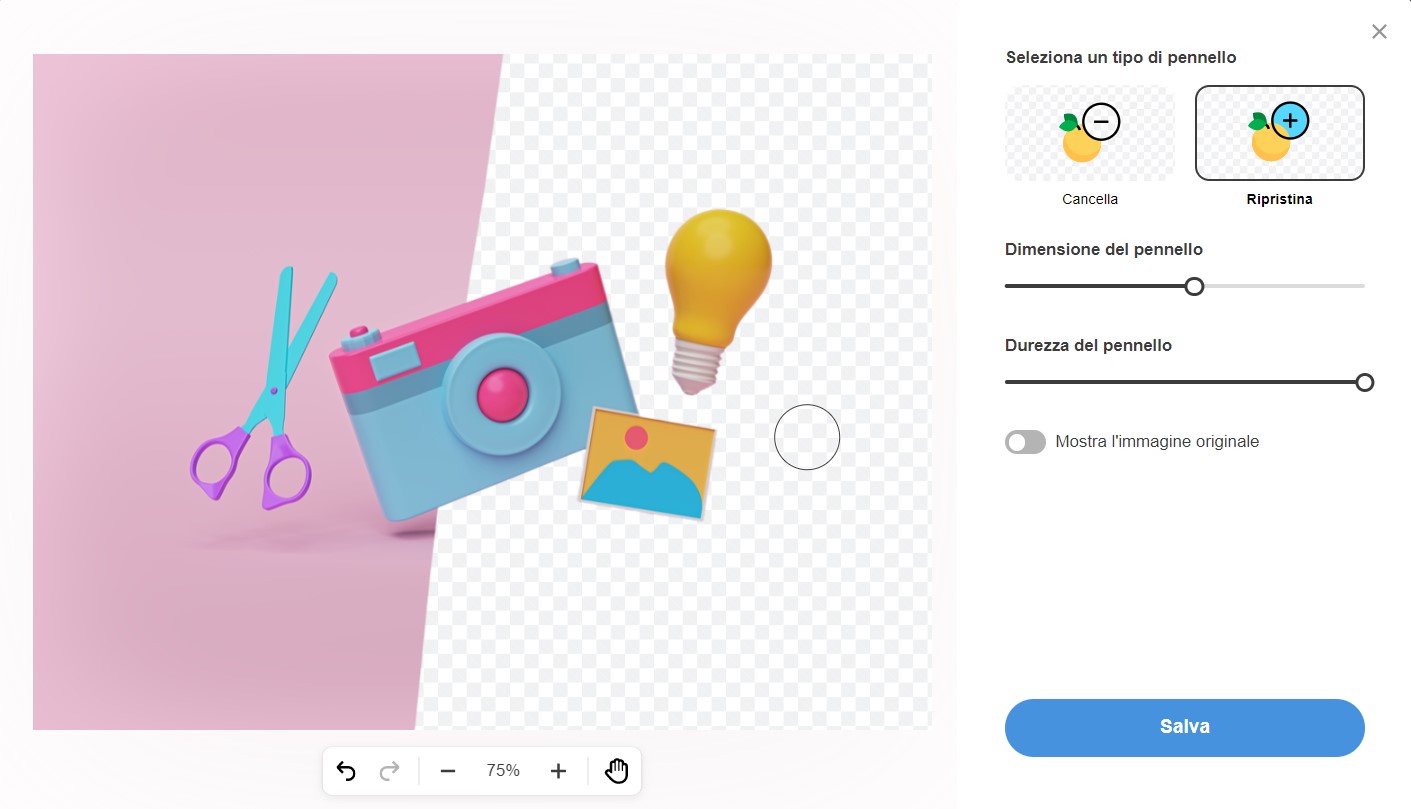Click the small landscape photo card
This screenshot has height=809, width=1411.
(648, 462)
